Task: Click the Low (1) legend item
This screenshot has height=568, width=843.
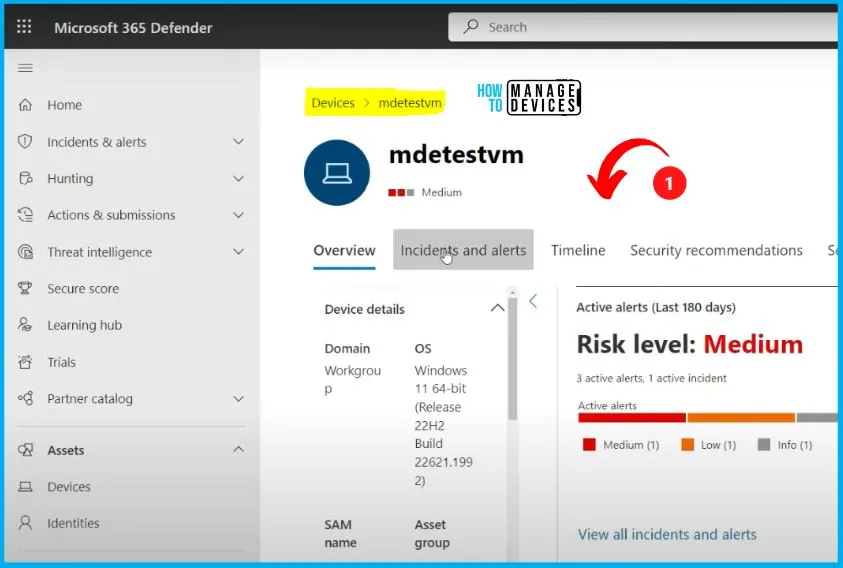Action: pyautogui.click(x=709, y=445)
